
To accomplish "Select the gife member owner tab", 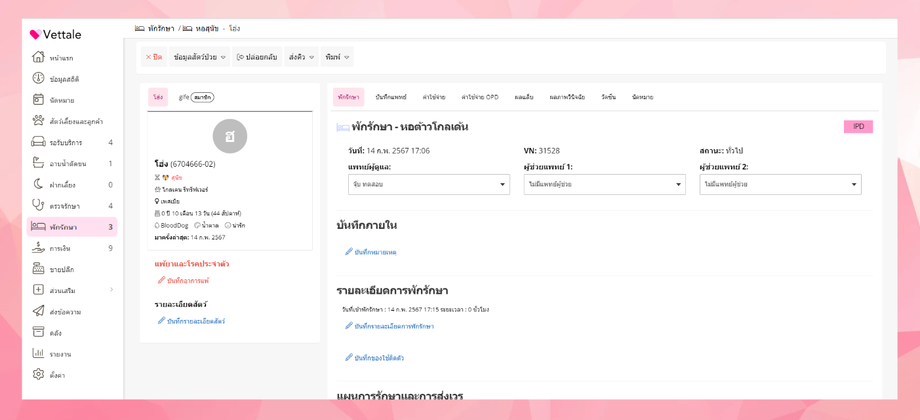I will (x=197, y=97).
